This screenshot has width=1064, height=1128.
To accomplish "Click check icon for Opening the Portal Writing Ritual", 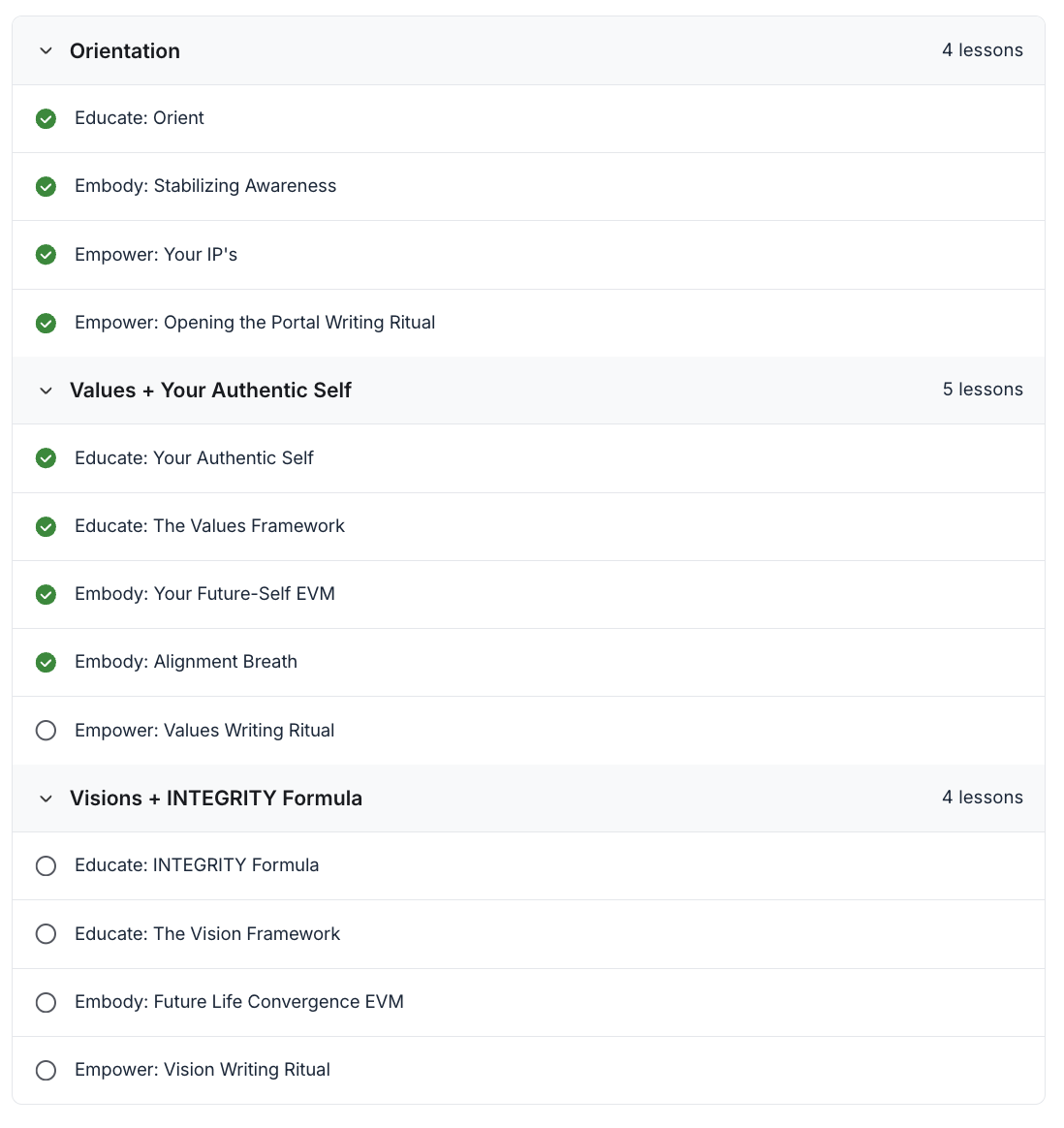I will 47,323.
